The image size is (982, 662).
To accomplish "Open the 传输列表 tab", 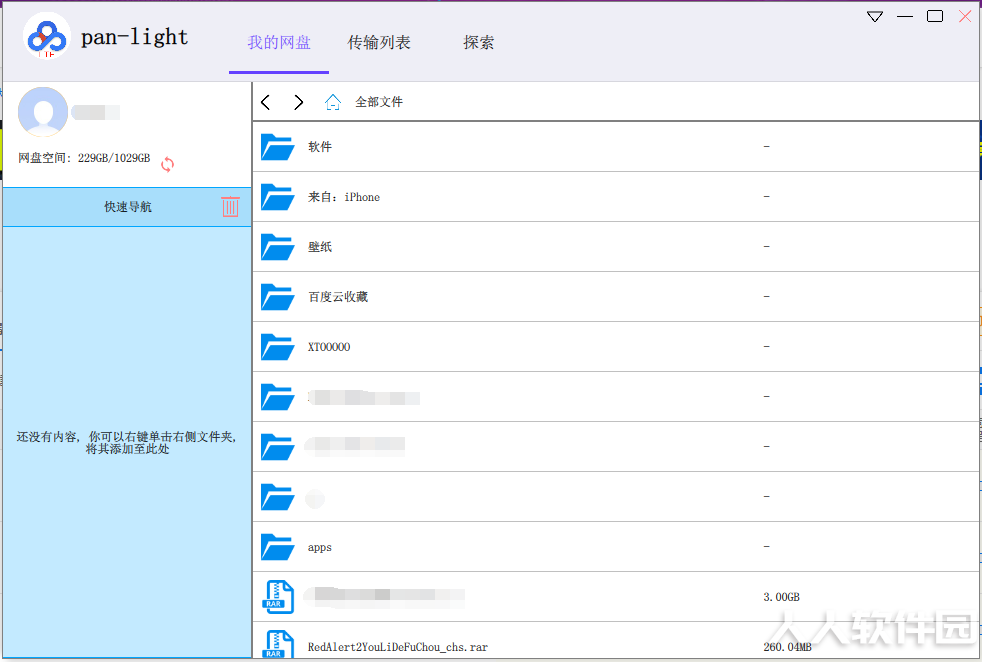I will 379,43.
